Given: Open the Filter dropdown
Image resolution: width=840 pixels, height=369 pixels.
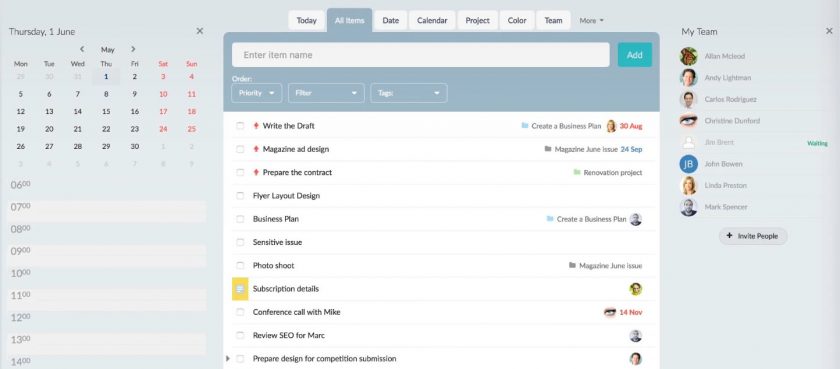Looking at the screenshot, I should pos(326,93).
